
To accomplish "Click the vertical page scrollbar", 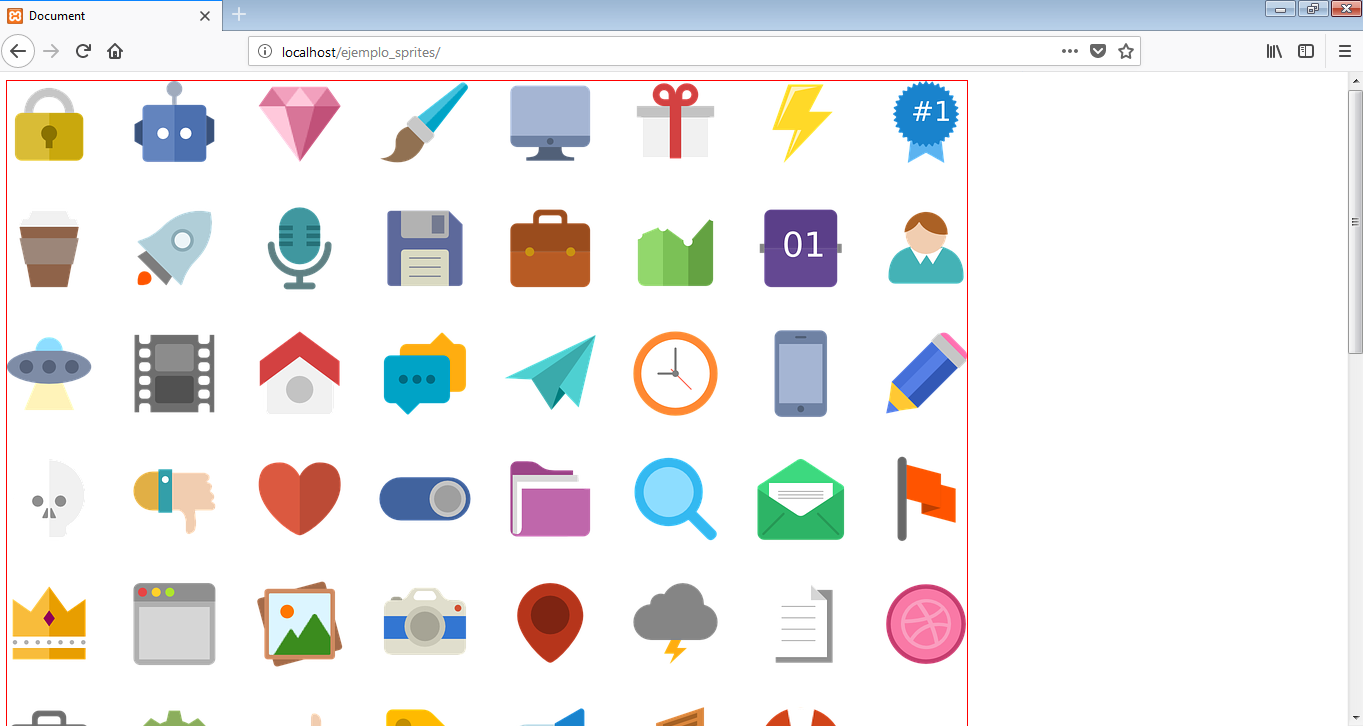I will tap(1355, 220).
